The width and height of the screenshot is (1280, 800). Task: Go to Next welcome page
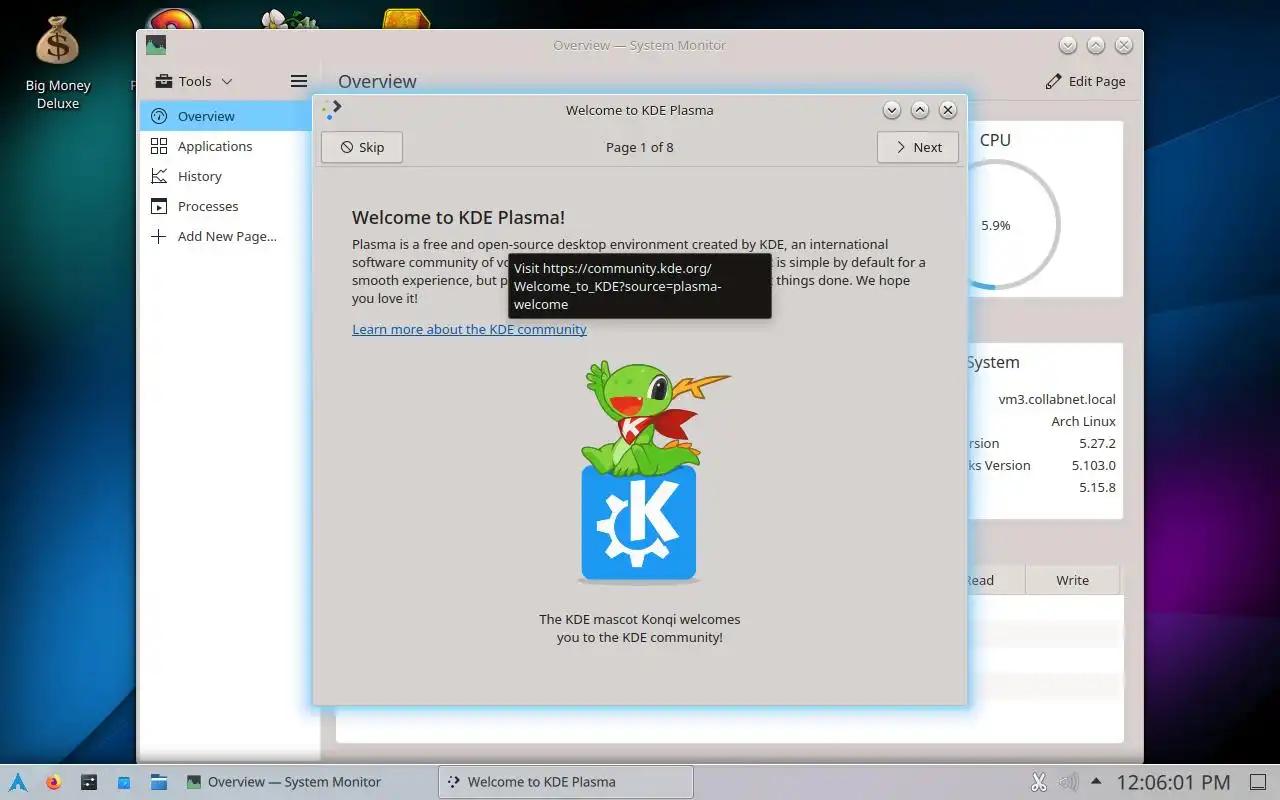click(918, 147)
